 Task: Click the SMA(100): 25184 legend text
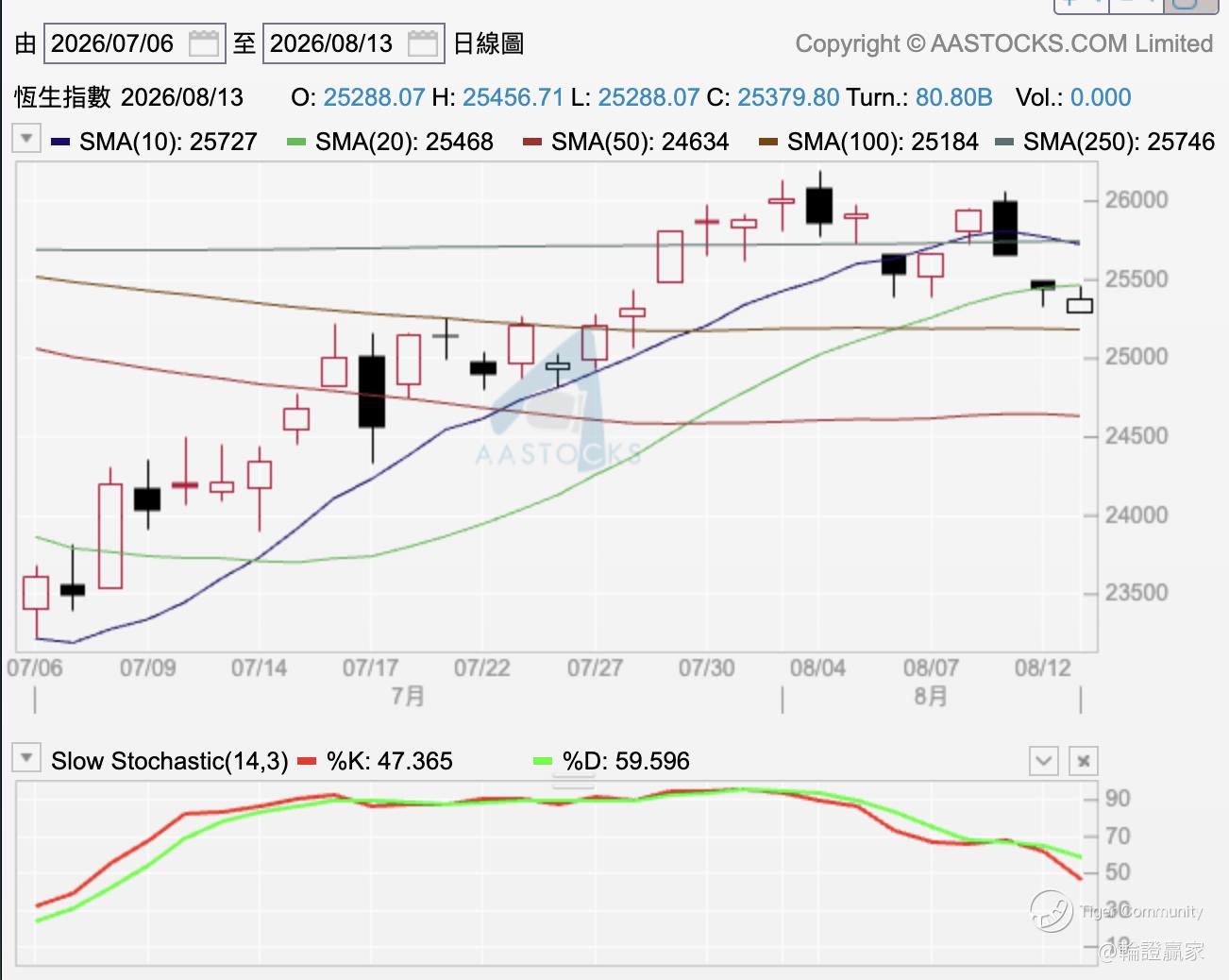[x=883, y=142]
